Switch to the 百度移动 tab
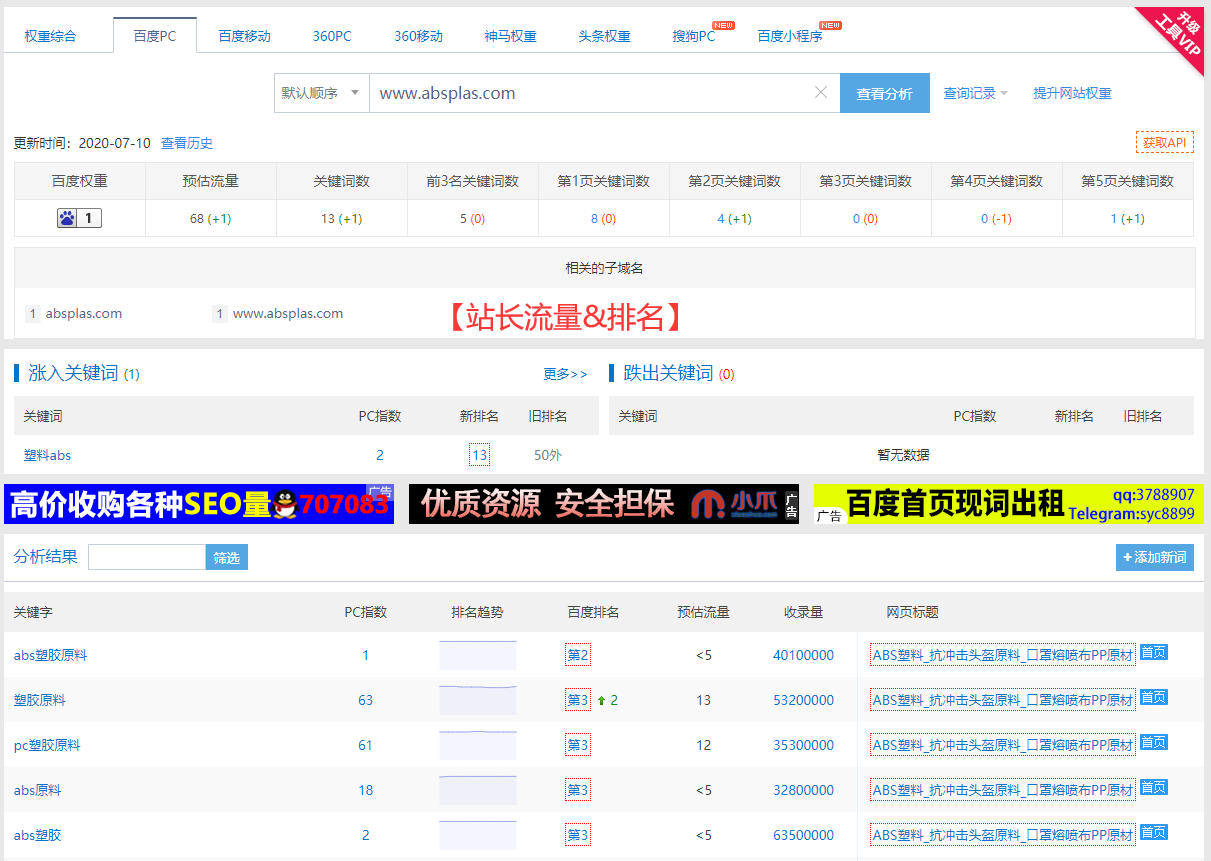 pos(244,36)
